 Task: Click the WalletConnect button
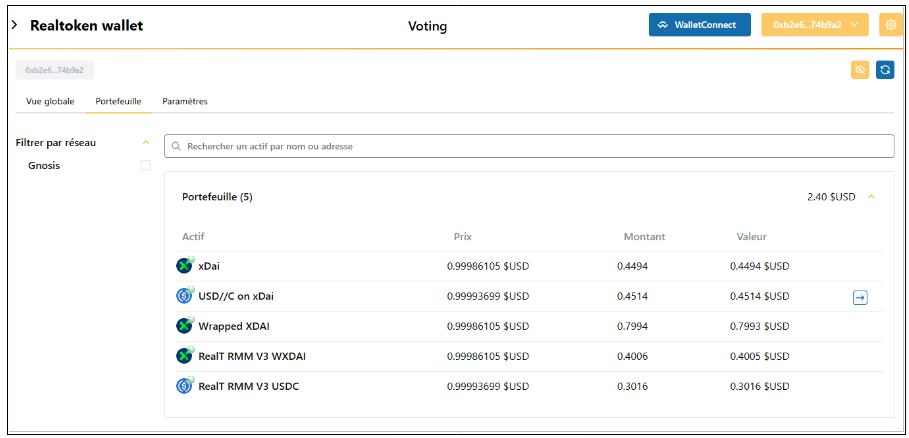699,25
